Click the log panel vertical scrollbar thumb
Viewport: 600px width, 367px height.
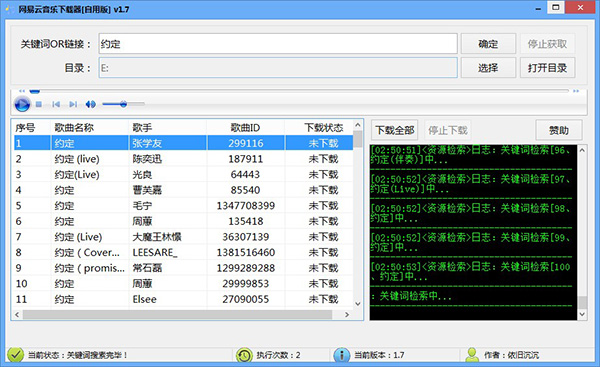[582, 302]
